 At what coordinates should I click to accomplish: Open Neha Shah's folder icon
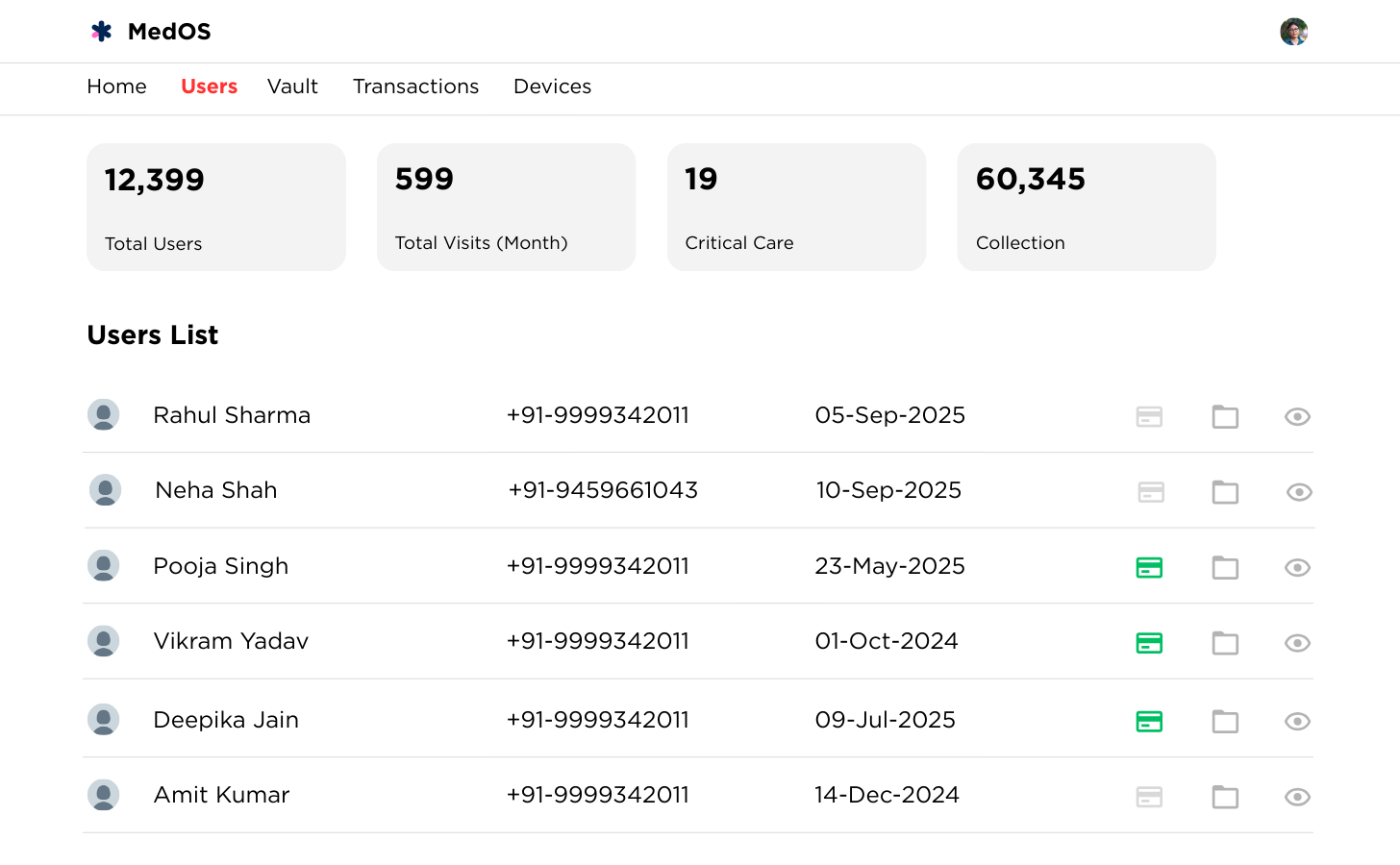[x=1225, y=492]
